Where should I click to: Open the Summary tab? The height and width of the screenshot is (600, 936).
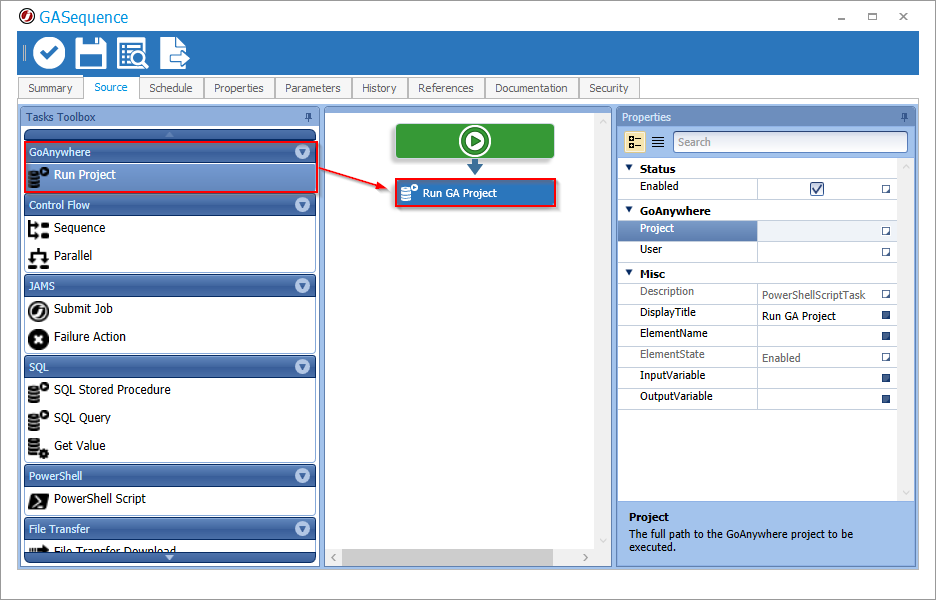[50, 88]
